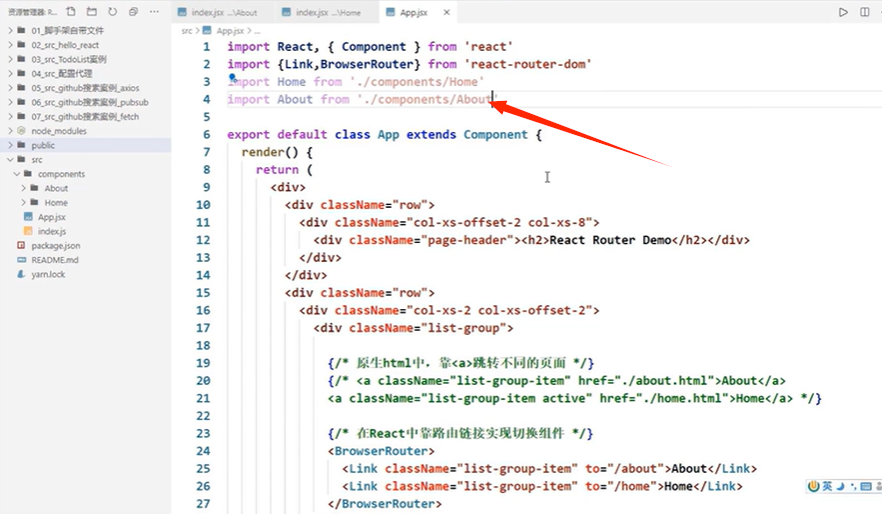Click the New Folder icon in explorer header

92,11
